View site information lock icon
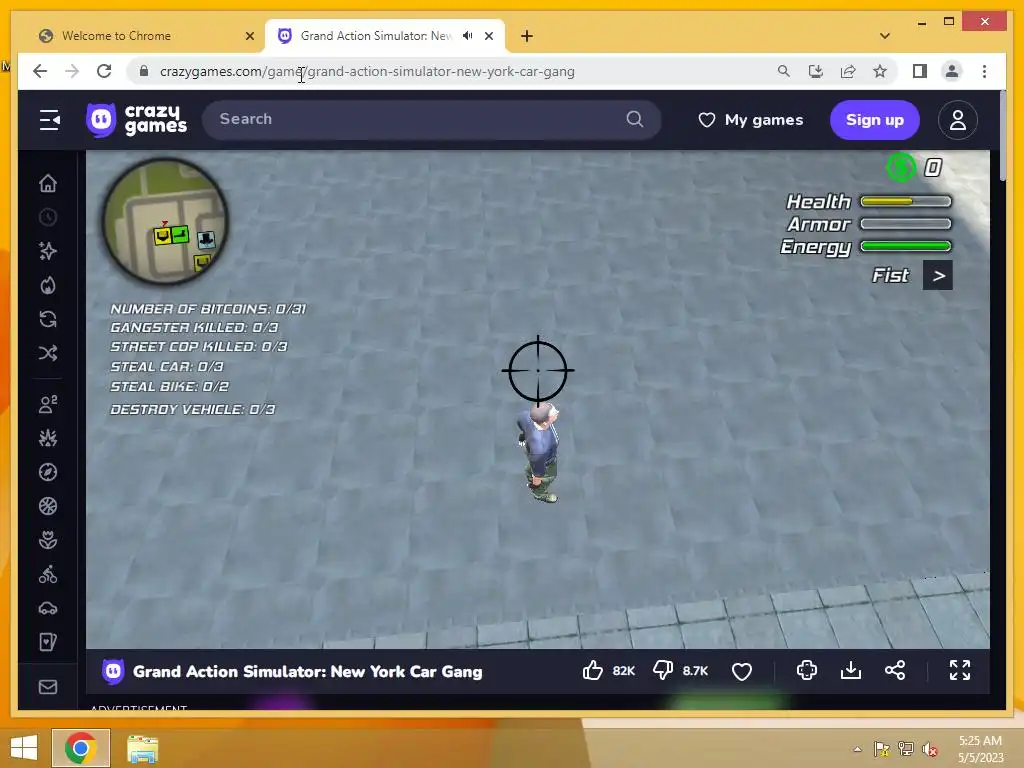The height and width of the screenshot is (768, 1024). 144,71
